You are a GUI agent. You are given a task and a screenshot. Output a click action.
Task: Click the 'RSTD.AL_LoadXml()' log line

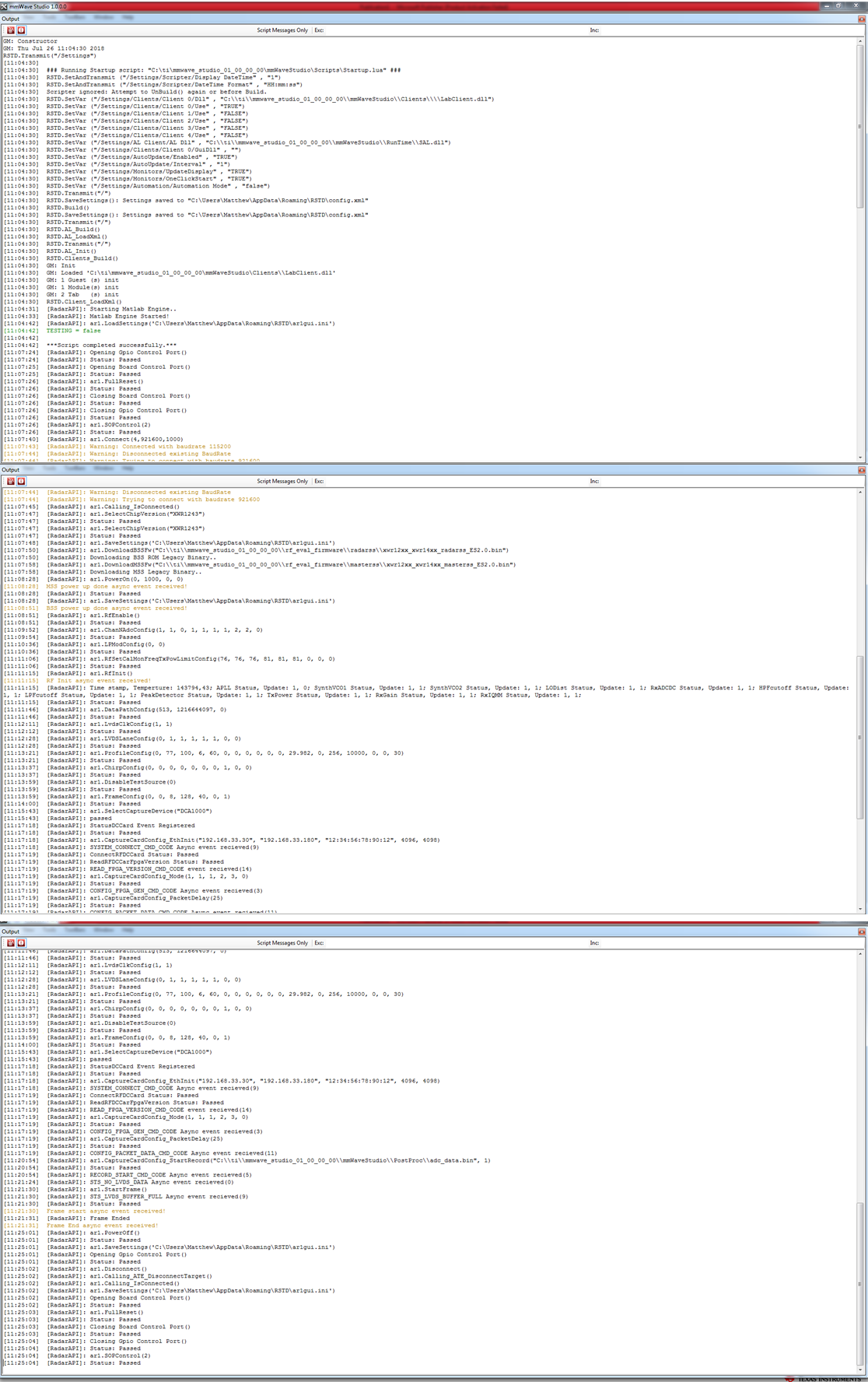click(54, 237)
